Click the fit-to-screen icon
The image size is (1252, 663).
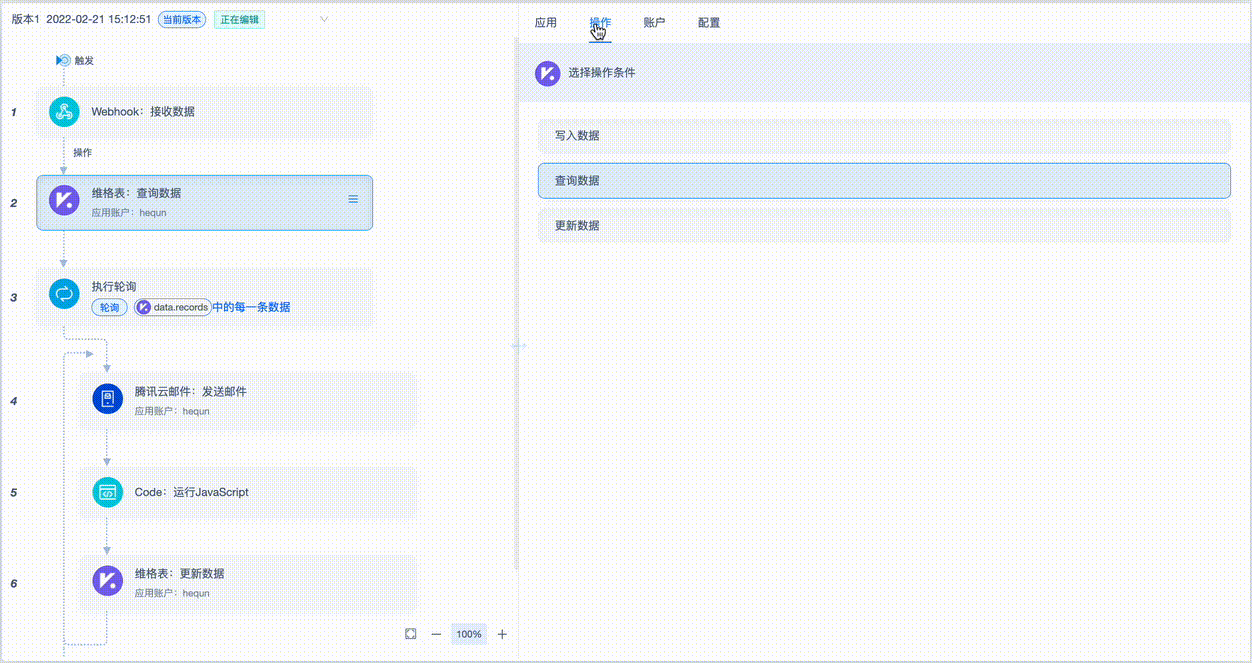[411, 634]
